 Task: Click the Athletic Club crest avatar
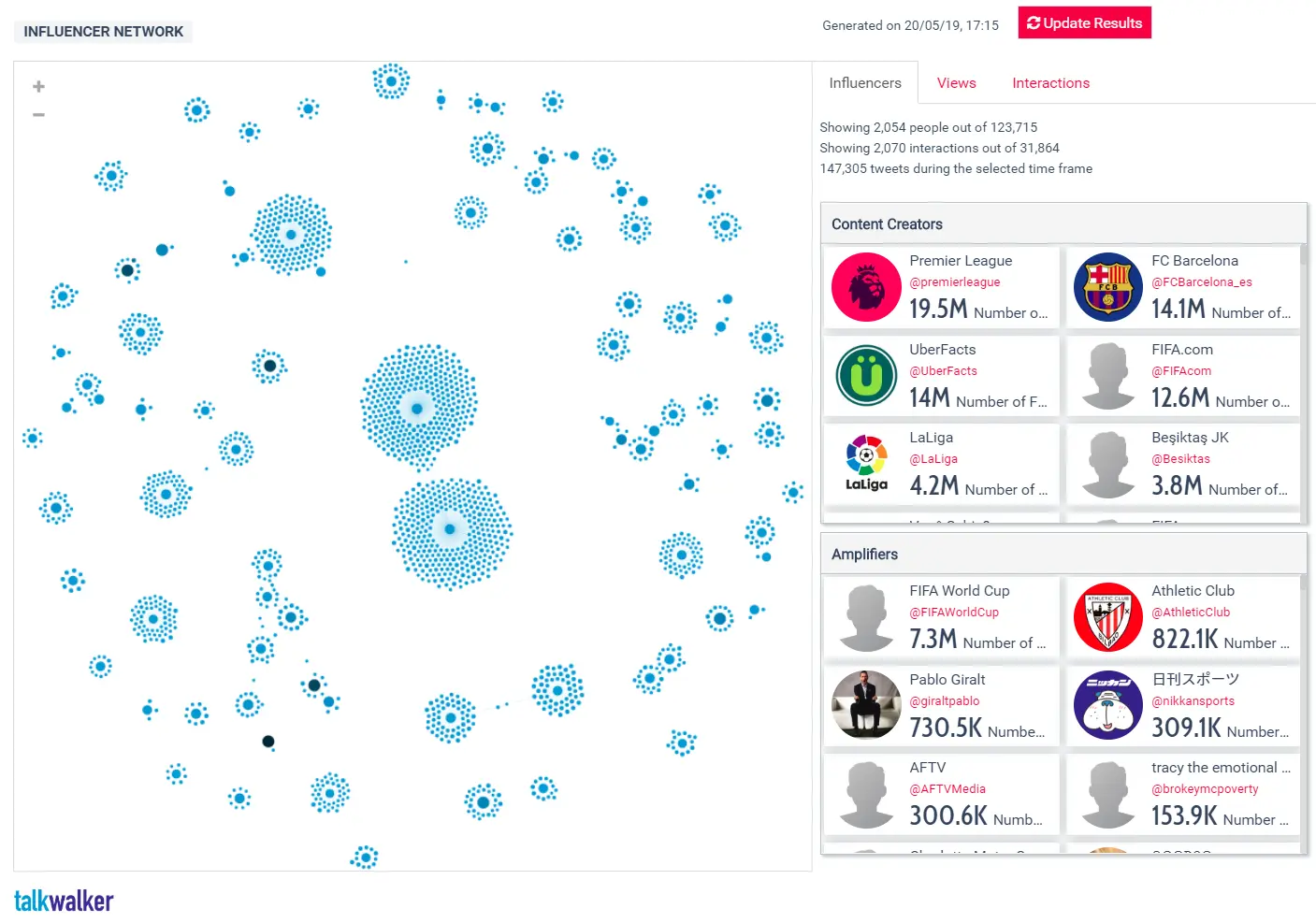(1107, 617)
